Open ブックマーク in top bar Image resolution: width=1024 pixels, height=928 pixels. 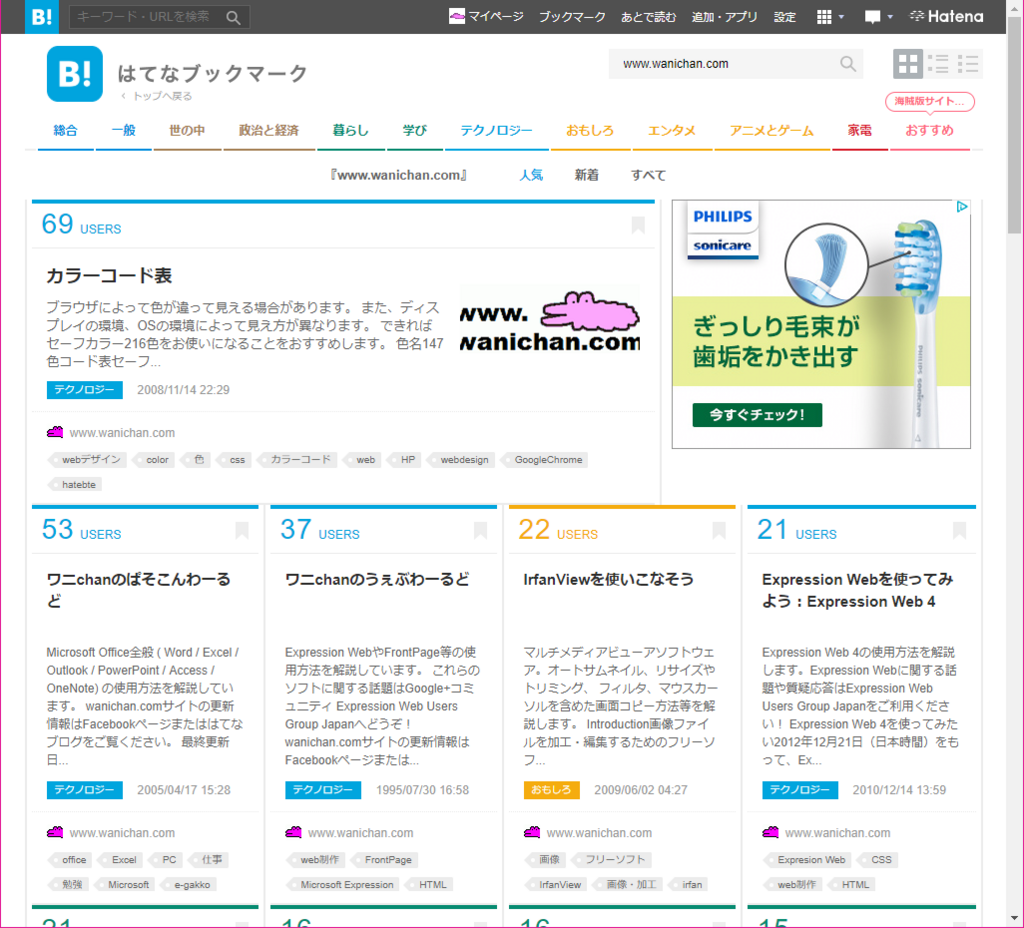572,17
